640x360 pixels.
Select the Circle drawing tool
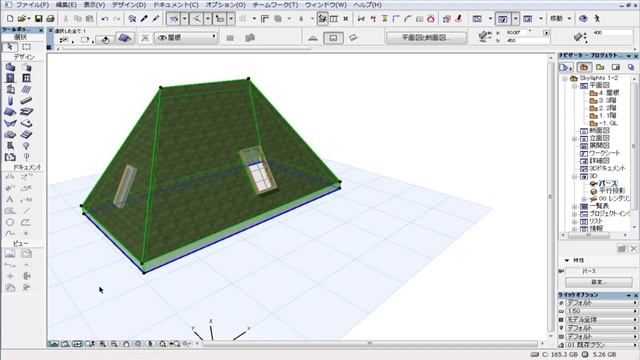point(10,222)
